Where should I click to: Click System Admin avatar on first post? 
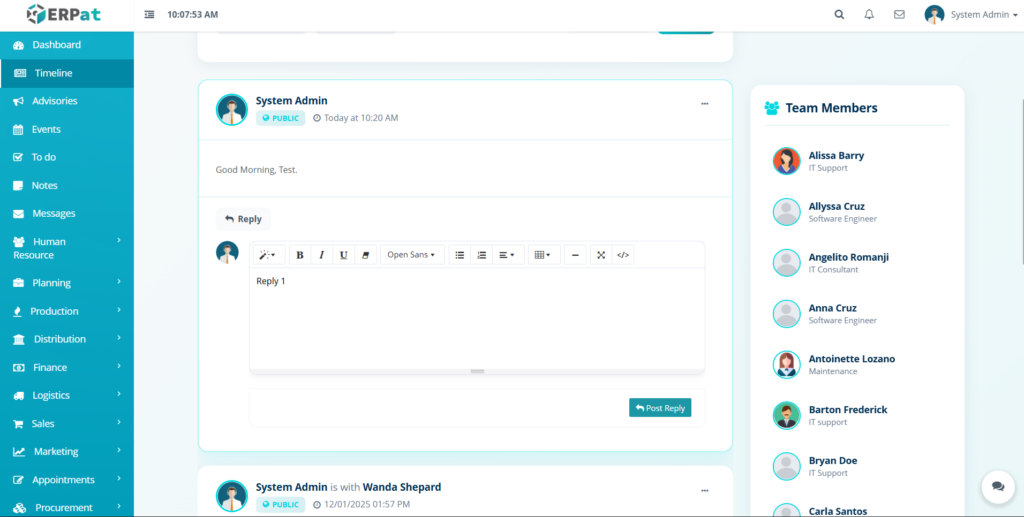click(231, 110)
